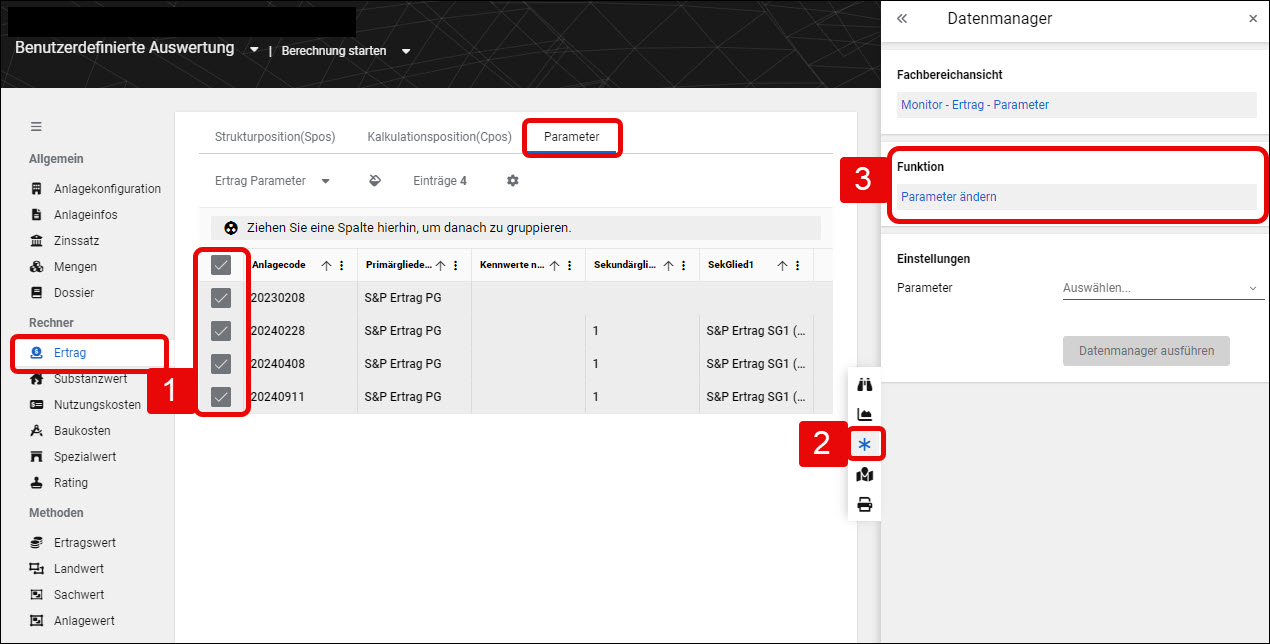Image resolution: width=1270 pixels, height=644 pixels.
Task: Open the chart icon in side toolbar
Action: [865, 415]
